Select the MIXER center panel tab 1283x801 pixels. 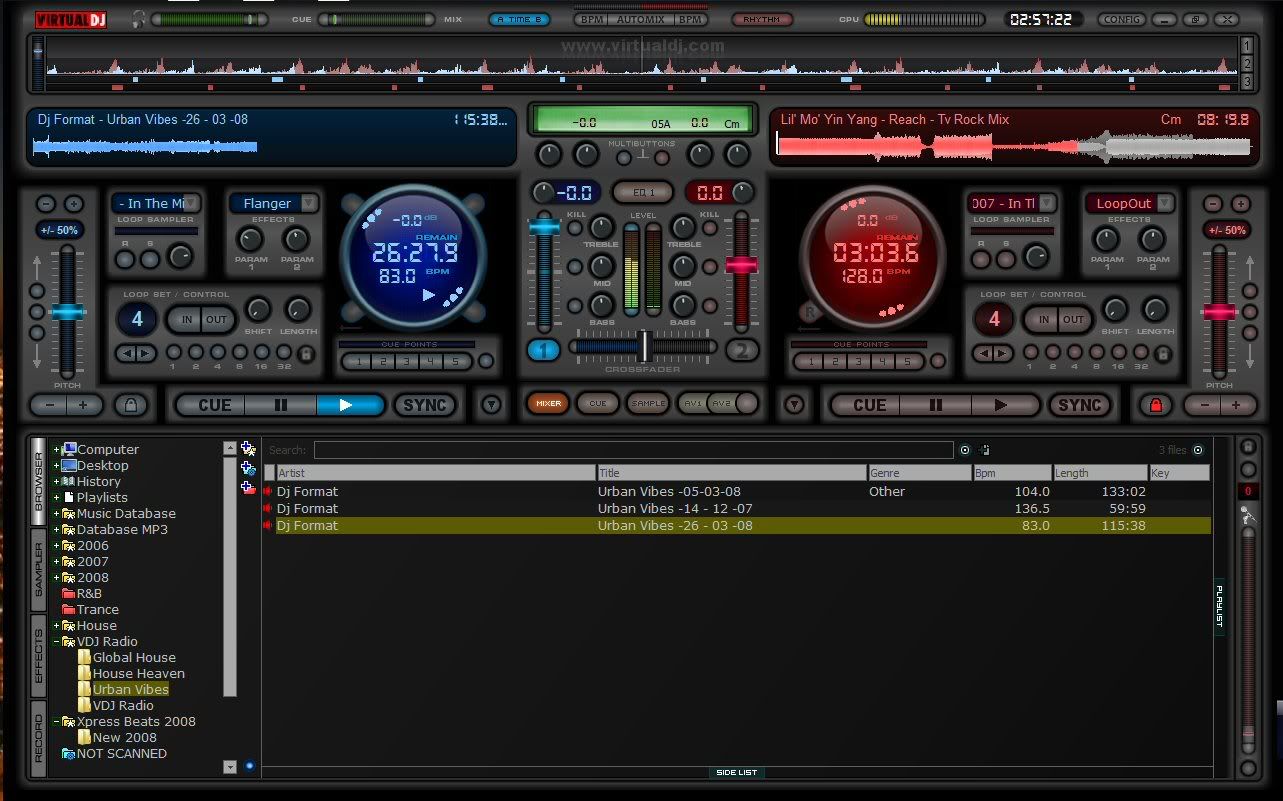click(548, 404)
